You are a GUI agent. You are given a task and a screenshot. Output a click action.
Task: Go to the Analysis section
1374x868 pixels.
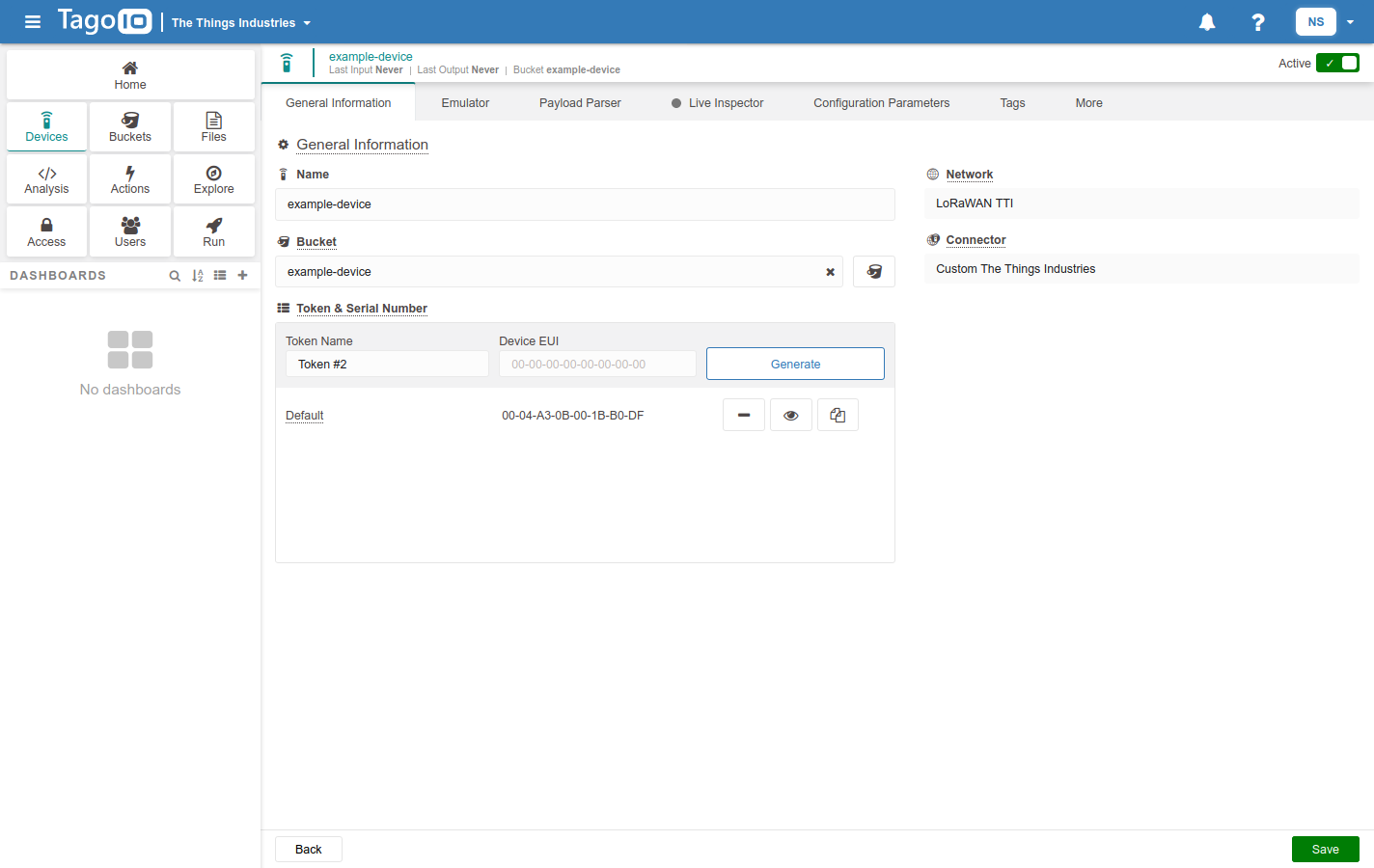(46, 179)
